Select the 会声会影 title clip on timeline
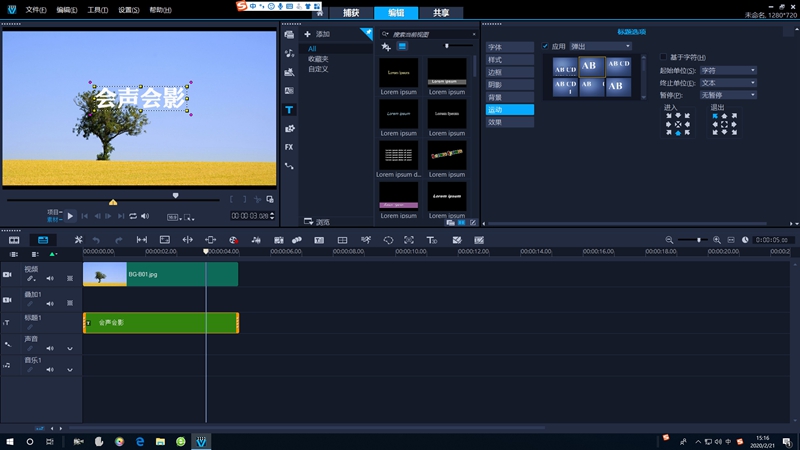The width and height of the screenshot is (800, 450). [161, 323]
